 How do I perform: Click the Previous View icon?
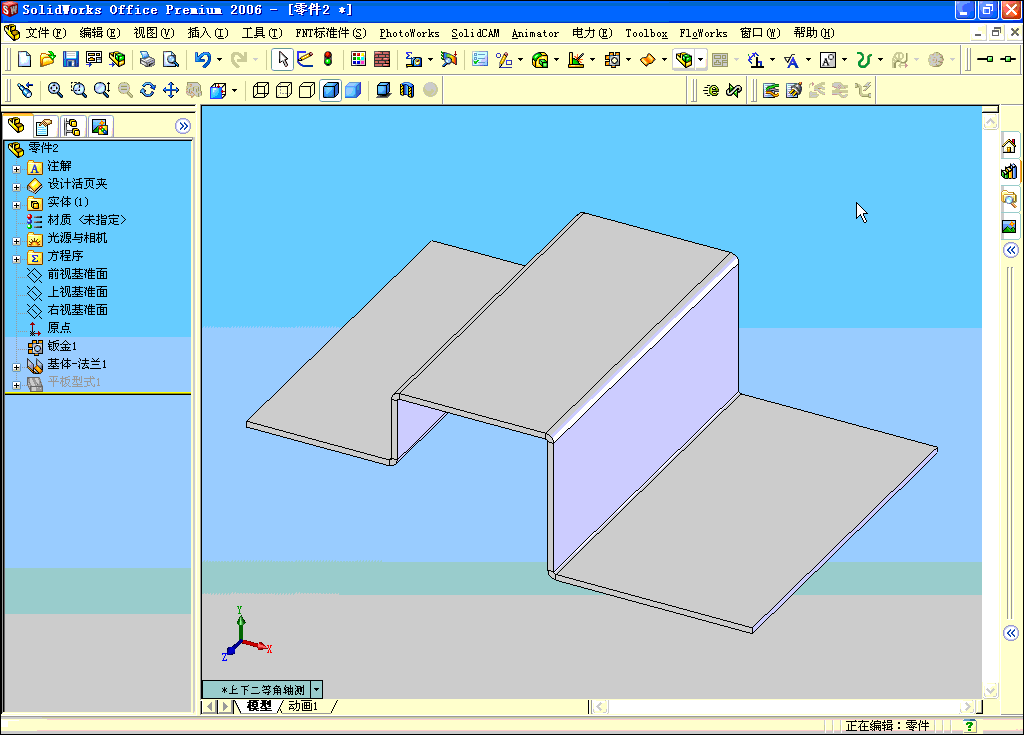pos(25,90)
